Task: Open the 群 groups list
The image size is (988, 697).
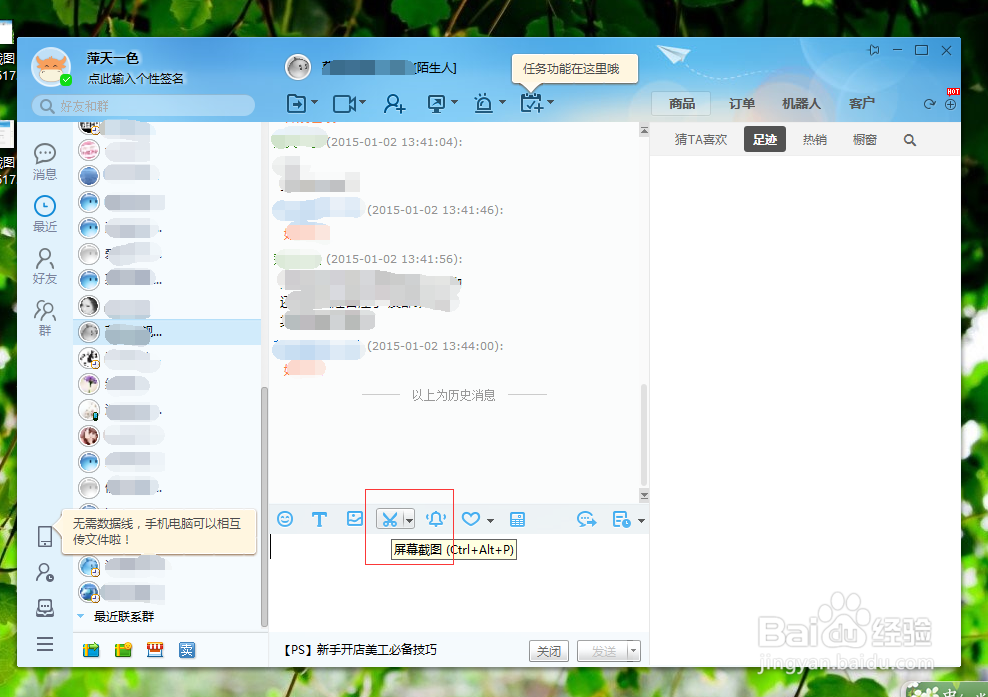Action: pyautogui.click(x=45, y=318)
